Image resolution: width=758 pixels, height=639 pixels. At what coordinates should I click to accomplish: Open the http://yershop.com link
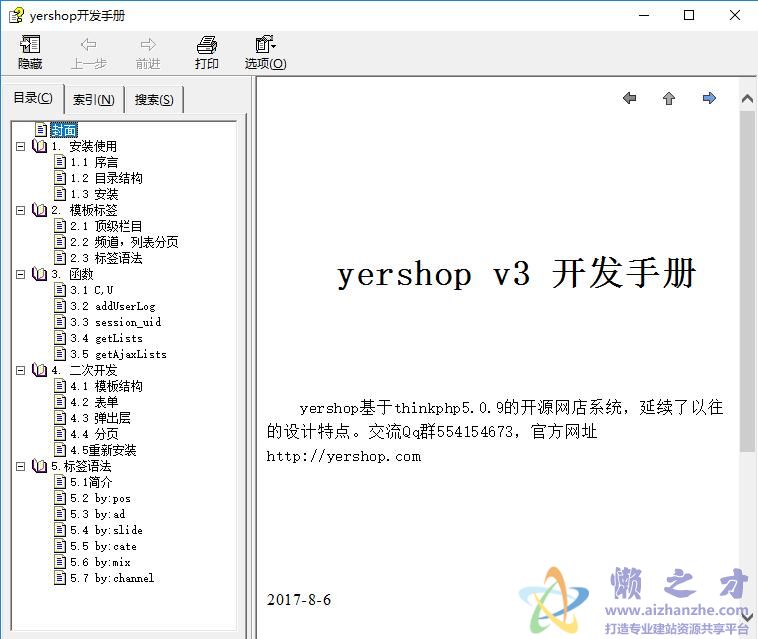pos(344,456)
